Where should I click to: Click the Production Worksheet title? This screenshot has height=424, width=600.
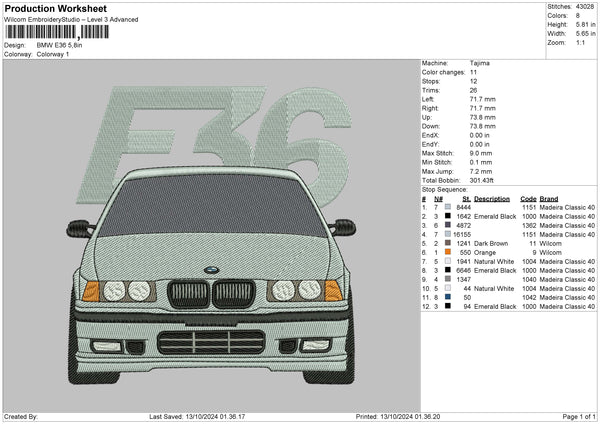55,9
